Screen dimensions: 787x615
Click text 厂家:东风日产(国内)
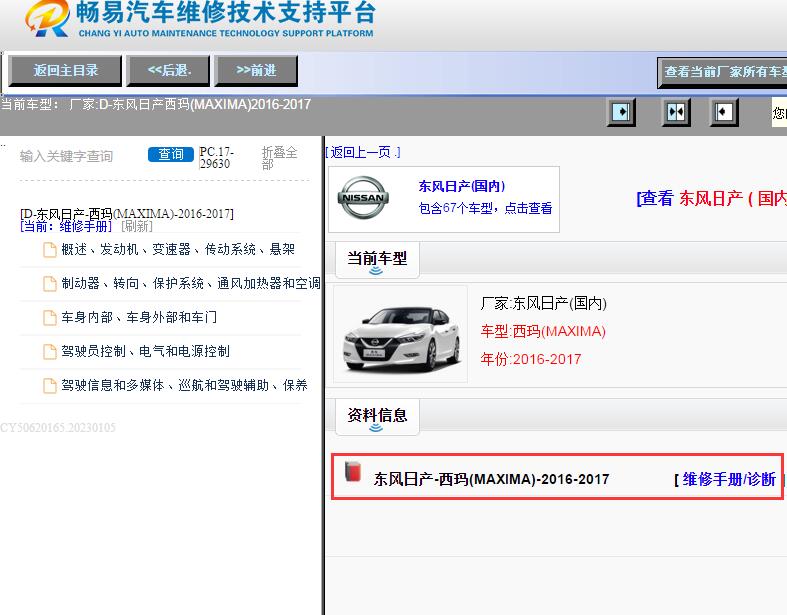(x=544, y=303)
